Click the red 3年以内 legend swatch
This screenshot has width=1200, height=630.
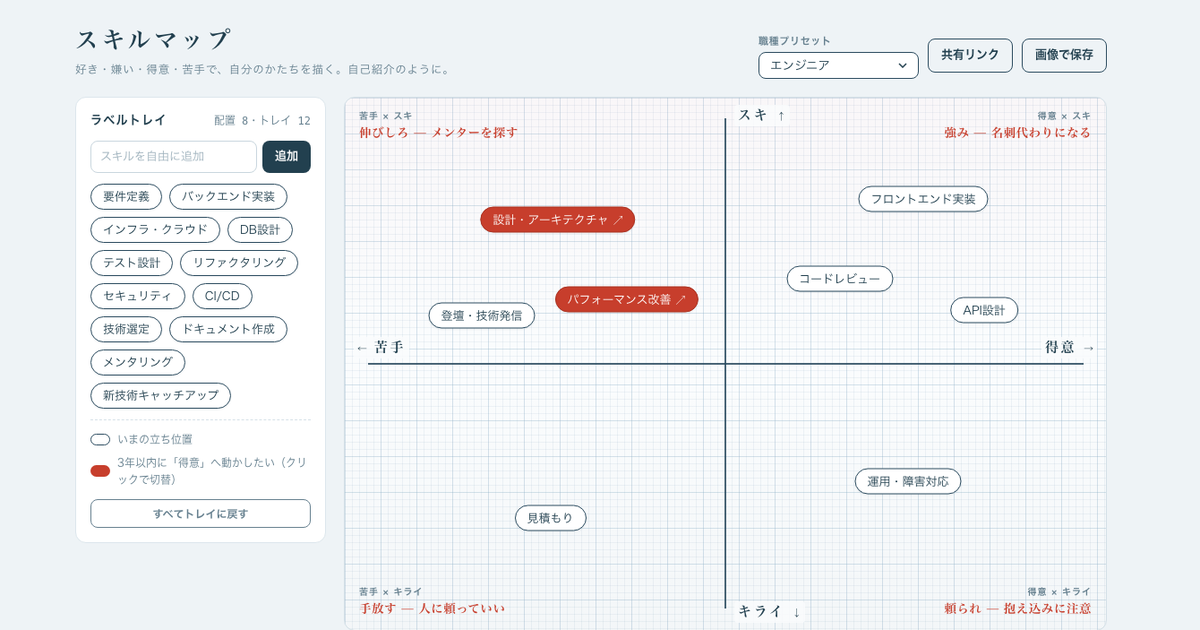click(x=100, y=471)
